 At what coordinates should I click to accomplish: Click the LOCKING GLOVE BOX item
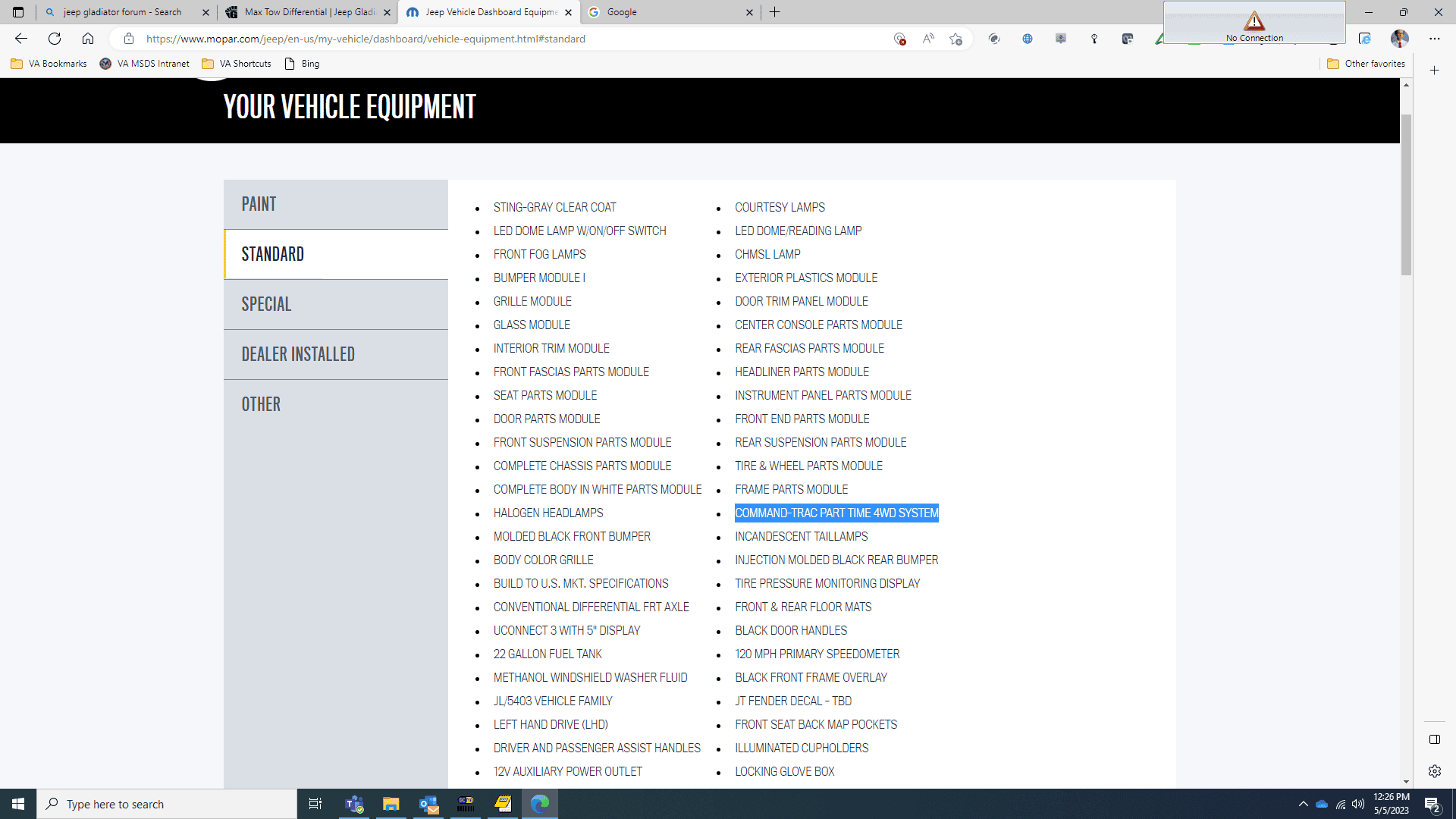tap(784, 772)
